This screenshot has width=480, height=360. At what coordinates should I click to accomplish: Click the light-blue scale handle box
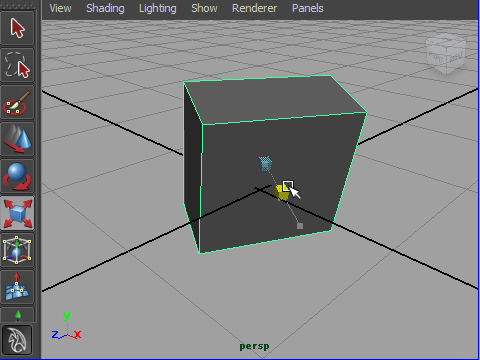pyautogui.click(x=265, y=163)
